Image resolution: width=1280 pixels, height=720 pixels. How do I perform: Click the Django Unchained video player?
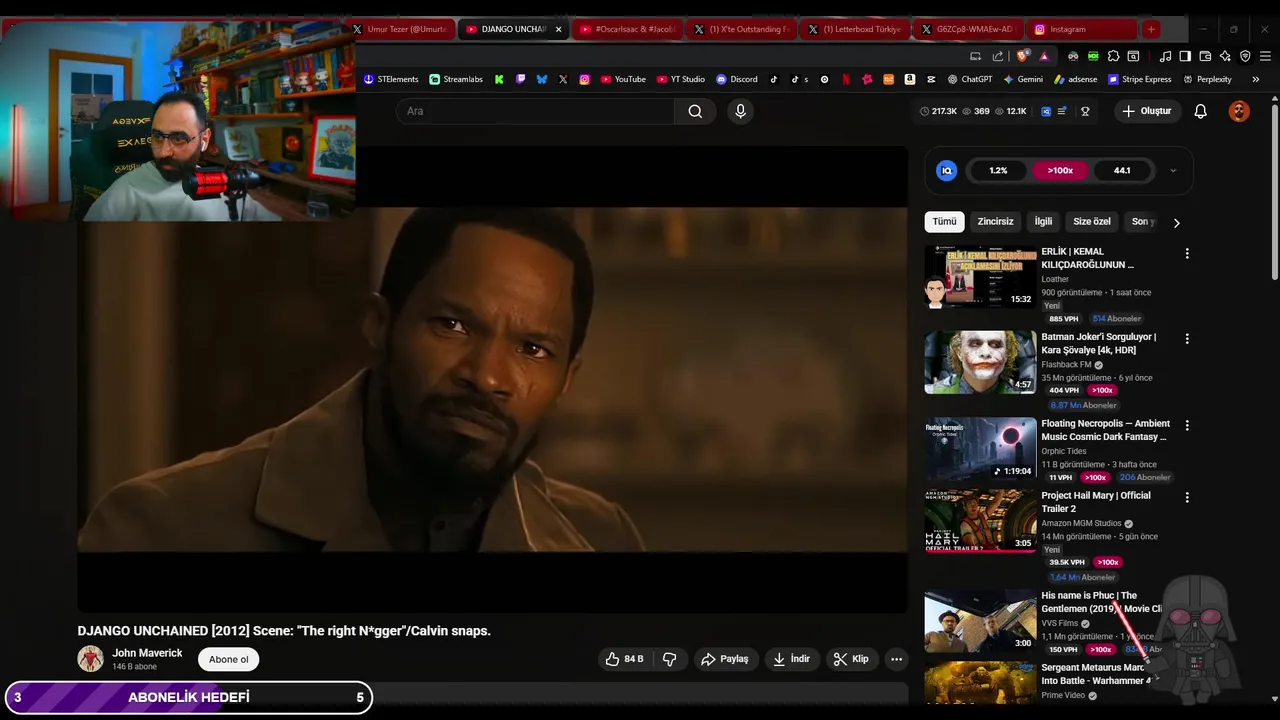pyautogui.click(x=492, y=379)
